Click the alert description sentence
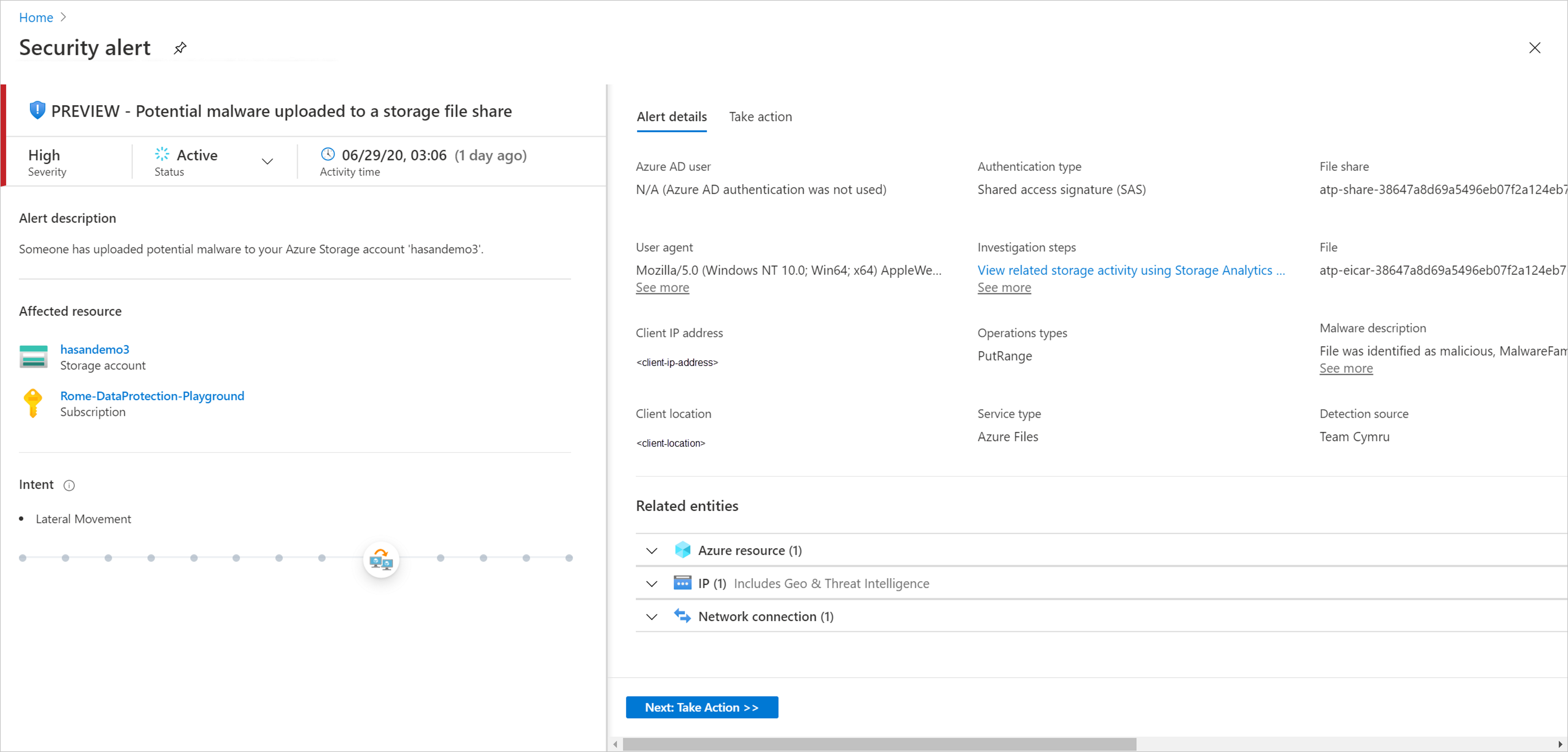Image resolution: width=1568 pixels, height=752 pixels. [x=251, y=249]
